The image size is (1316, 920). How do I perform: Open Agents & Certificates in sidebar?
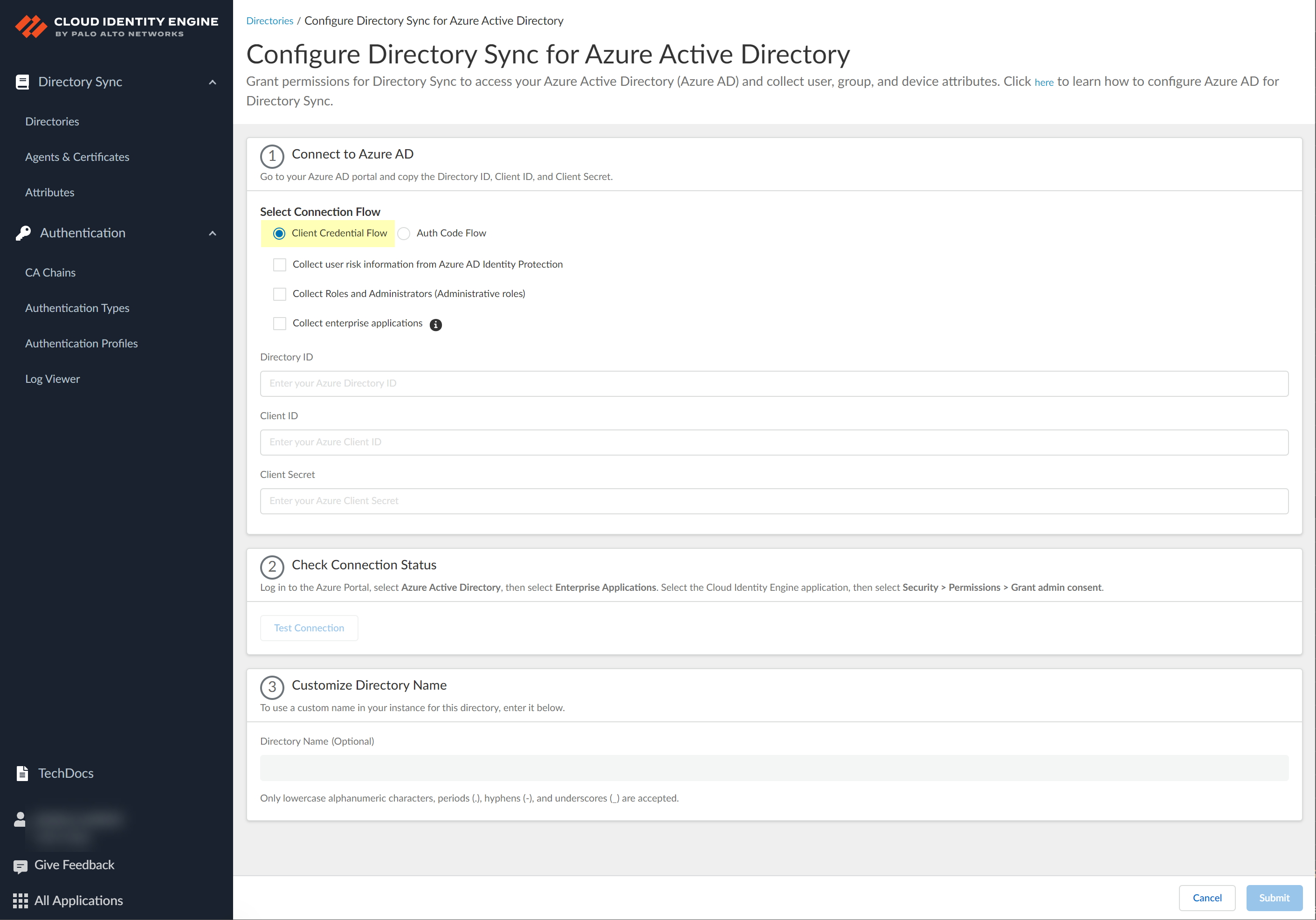tap(77, 157)
